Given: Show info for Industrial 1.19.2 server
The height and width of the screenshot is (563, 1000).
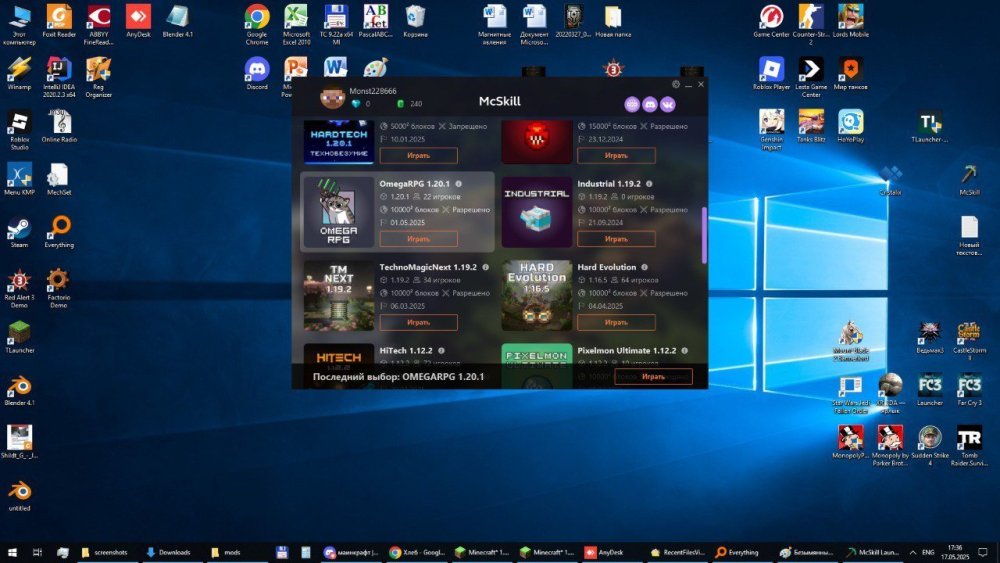Looking at the screenshot, I should pos(649,184).
